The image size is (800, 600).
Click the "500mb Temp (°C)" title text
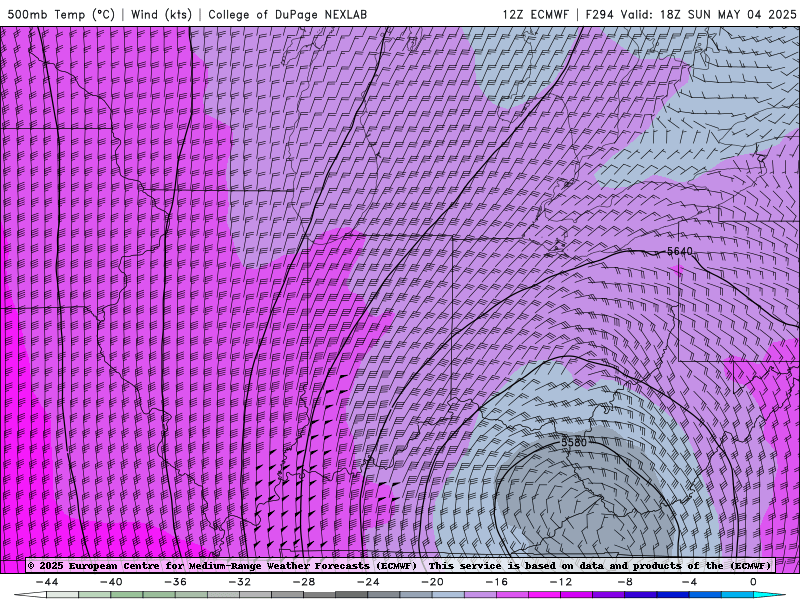point(61,14)
